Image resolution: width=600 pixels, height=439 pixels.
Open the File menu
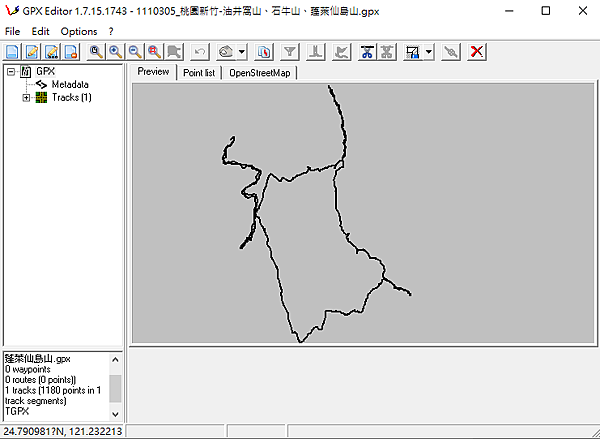[13, 31]
